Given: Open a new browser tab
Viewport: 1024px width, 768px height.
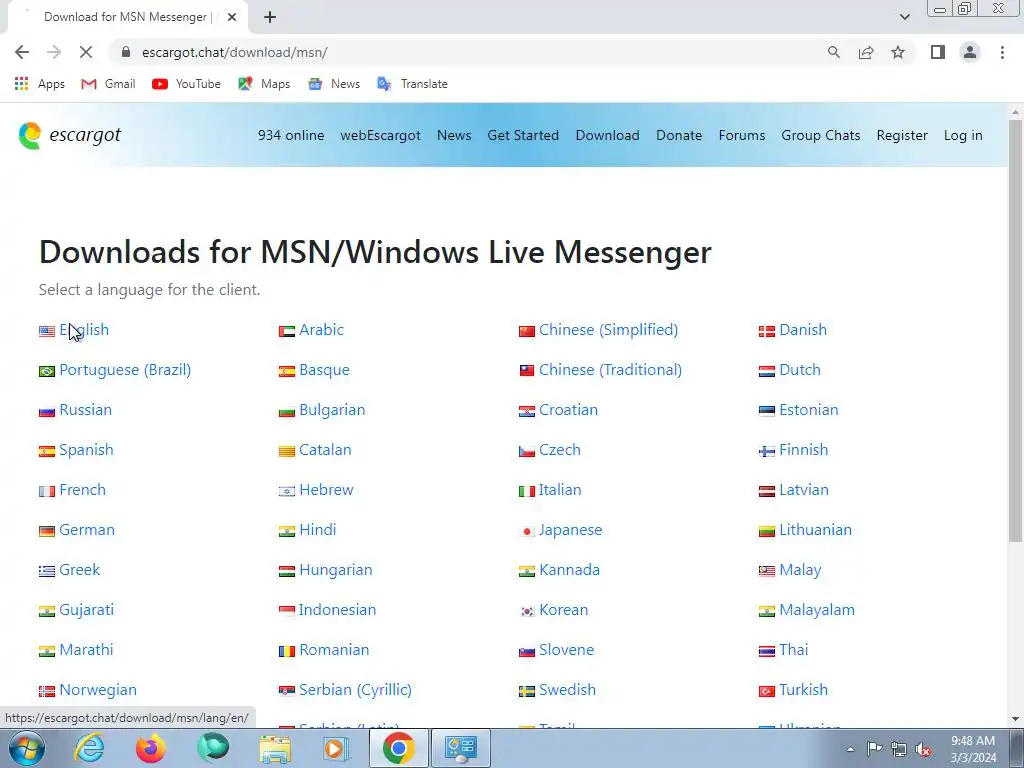Looking at the screenshot, I should [x=270, y=17].
